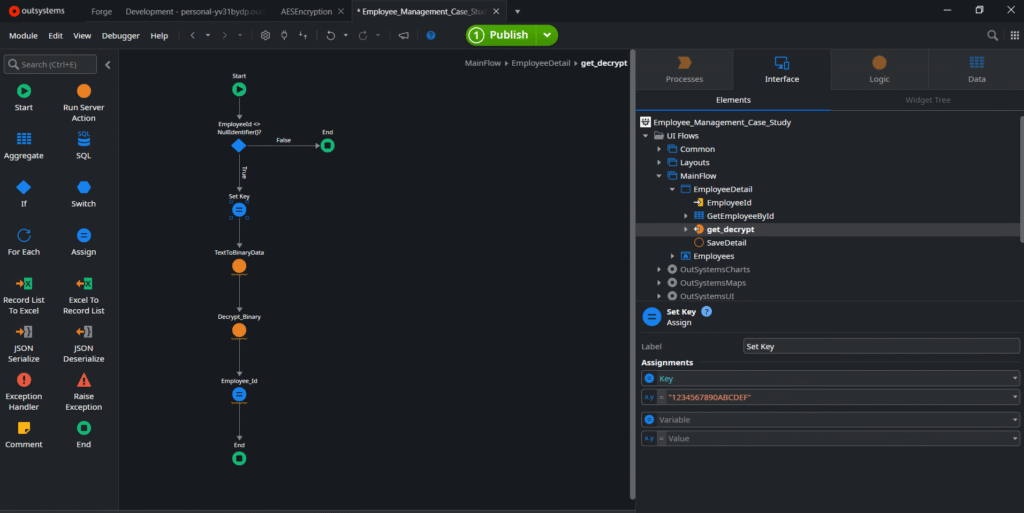This screenshot has width=1024, height=513.
Task: Select the Employee_Id assign node on the canvas
Action: 239,394
